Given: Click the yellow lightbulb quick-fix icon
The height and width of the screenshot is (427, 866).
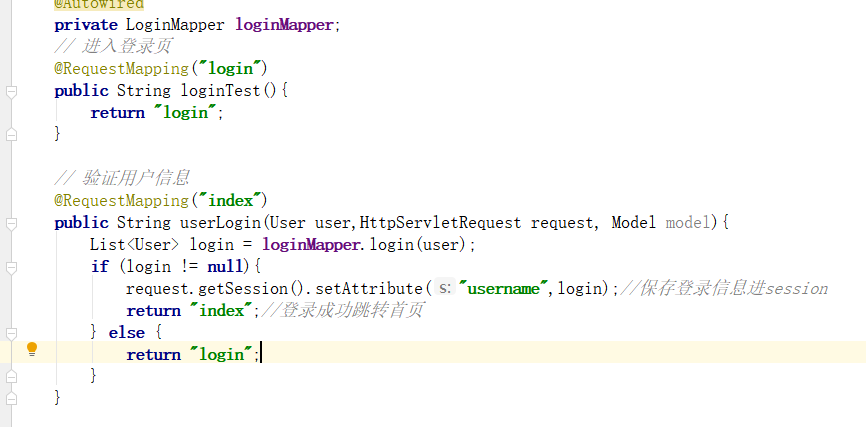Looking at the screenshot, I should [x=32, y=350].
